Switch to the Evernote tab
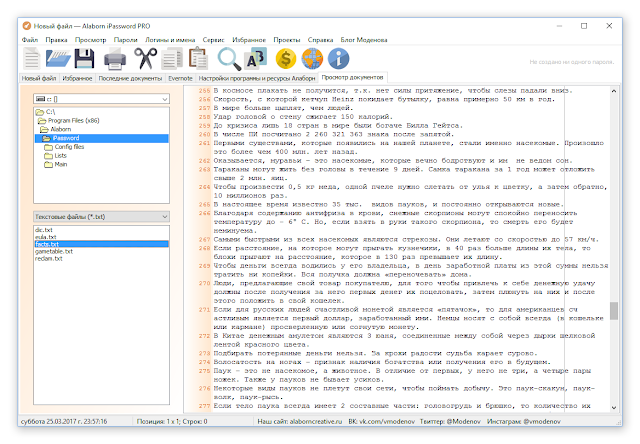640x444 pixels. point(180,78)
